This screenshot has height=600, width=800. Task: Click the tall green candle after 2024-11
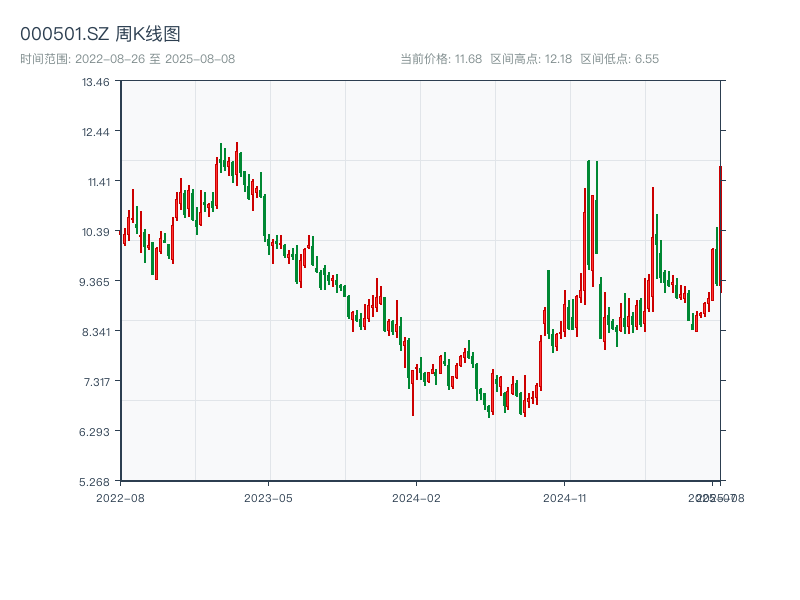588,215
